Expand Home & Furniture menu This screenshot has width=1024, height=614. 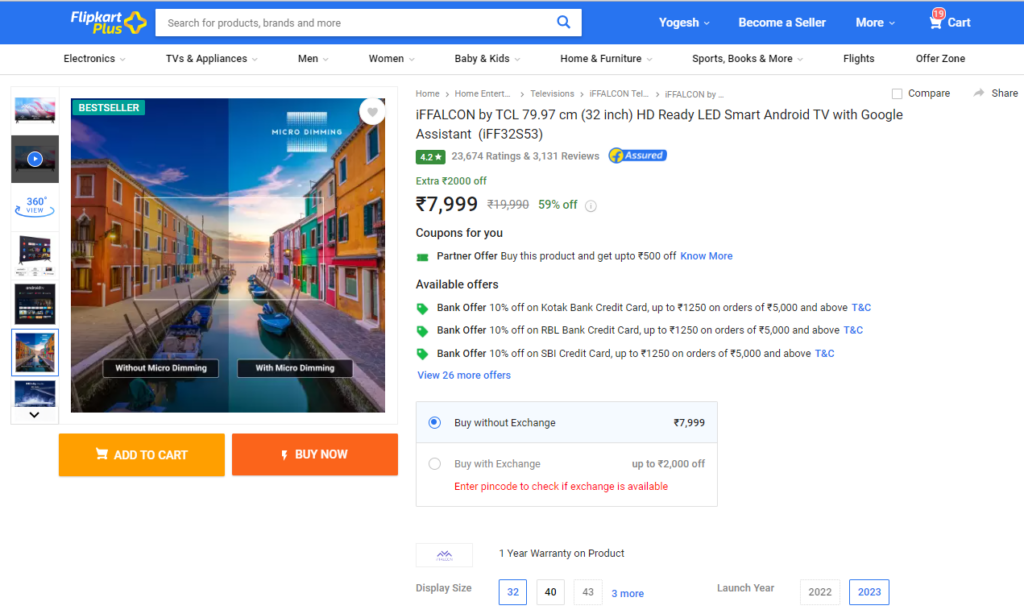point(606,59)
